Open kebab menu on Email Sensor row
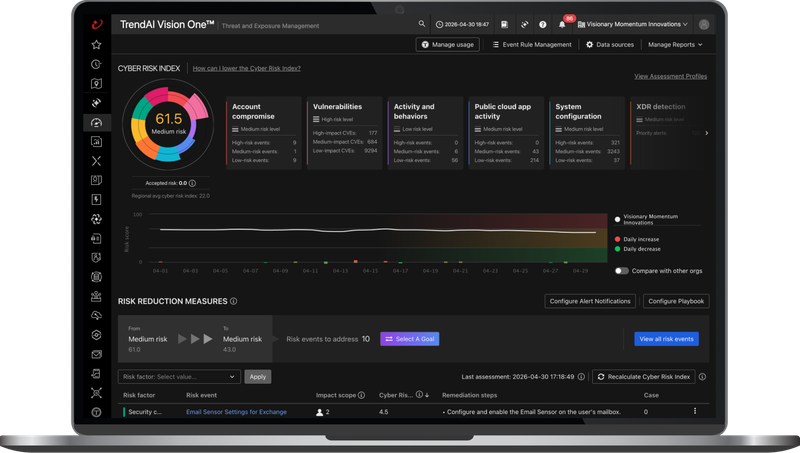This screenshot has width=800, height=453. pos(694,411)
